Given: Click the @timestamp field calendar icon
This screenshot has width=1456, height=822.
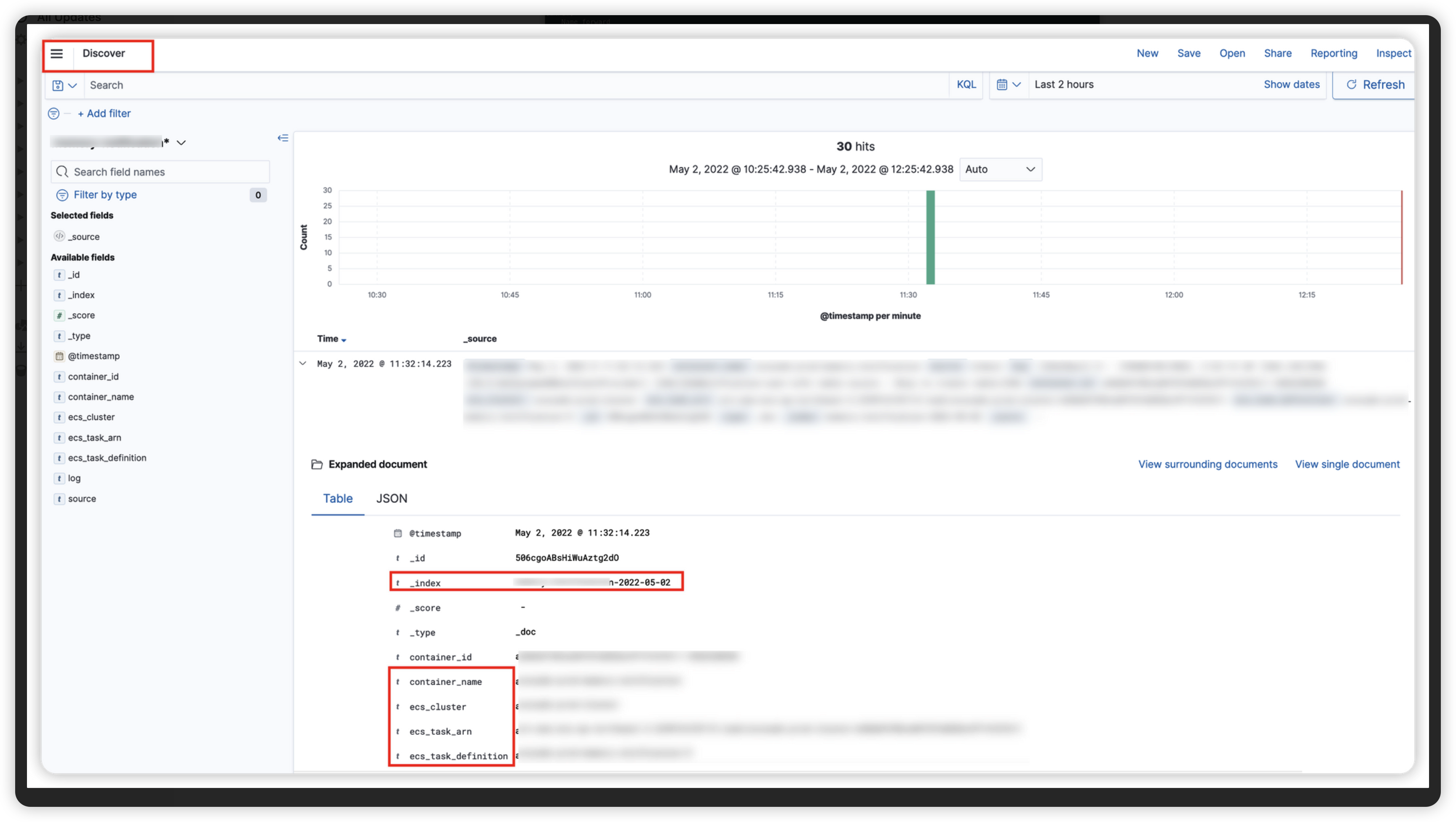Looking at the screenshot, I should click(59, 356).
